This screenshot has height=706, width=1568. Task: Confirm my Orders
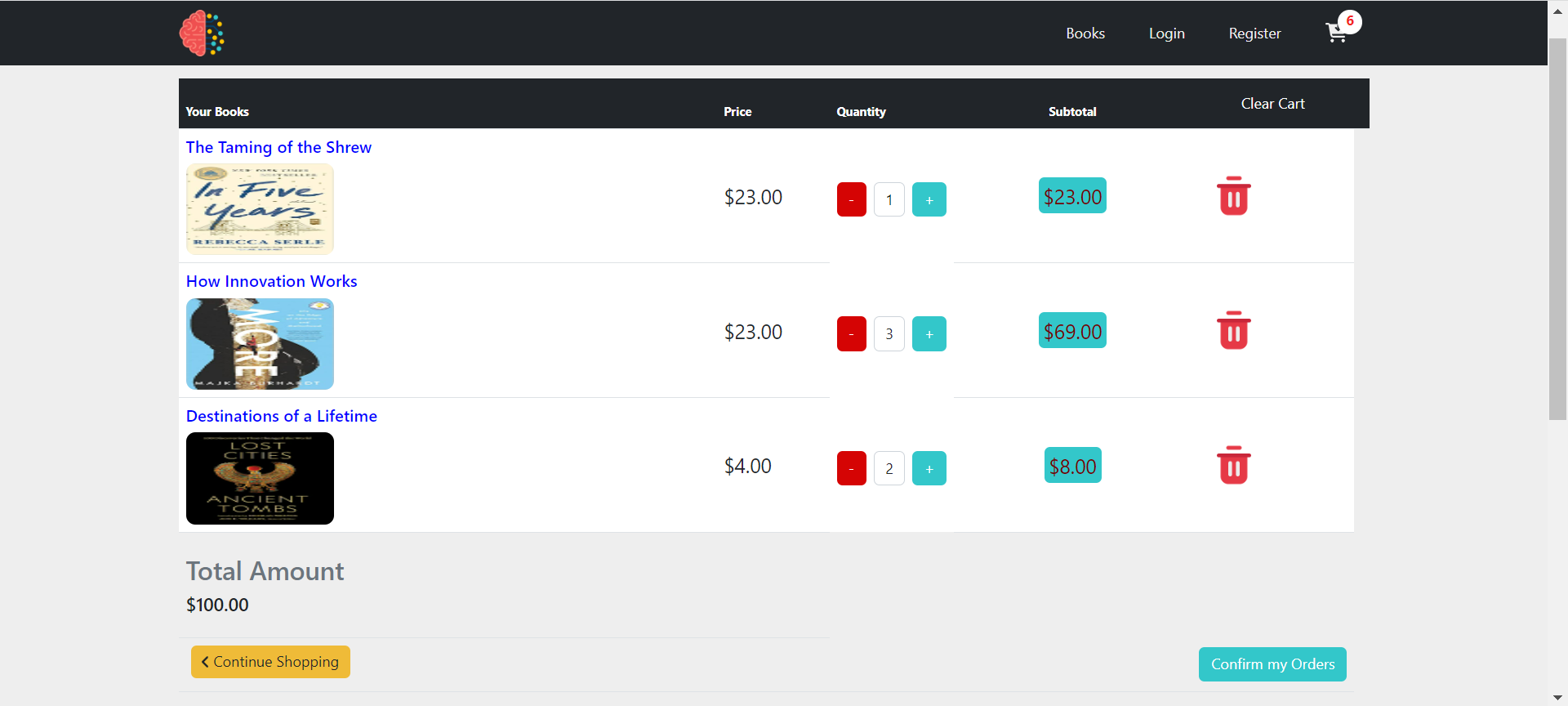pos(1272,664)
